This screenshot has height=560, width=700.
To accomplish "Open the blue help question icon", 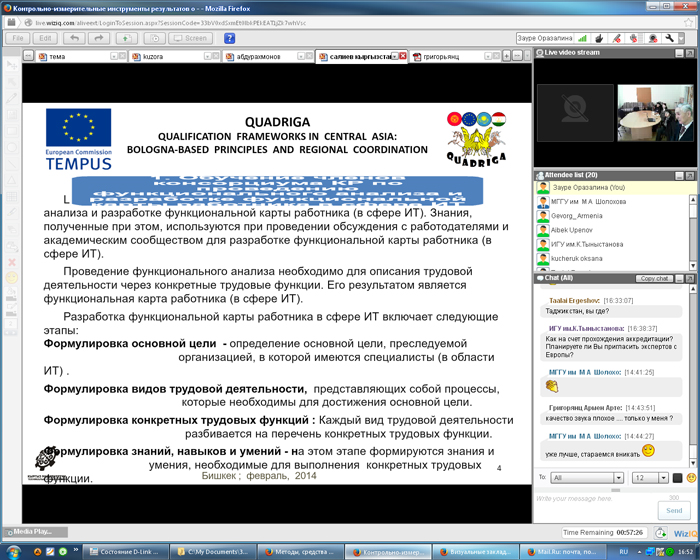I will [x=229, y=38].
